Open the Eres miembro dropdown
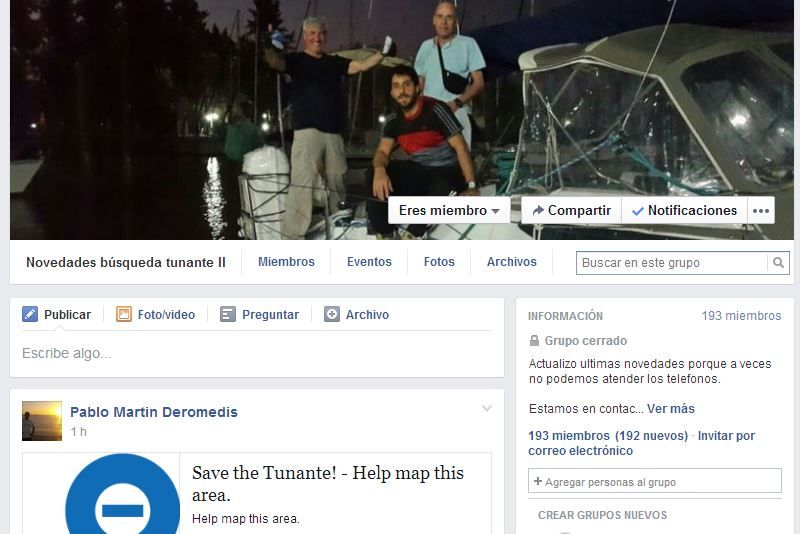The width and height of the screenshot is (800, 534). coord(449,210)
